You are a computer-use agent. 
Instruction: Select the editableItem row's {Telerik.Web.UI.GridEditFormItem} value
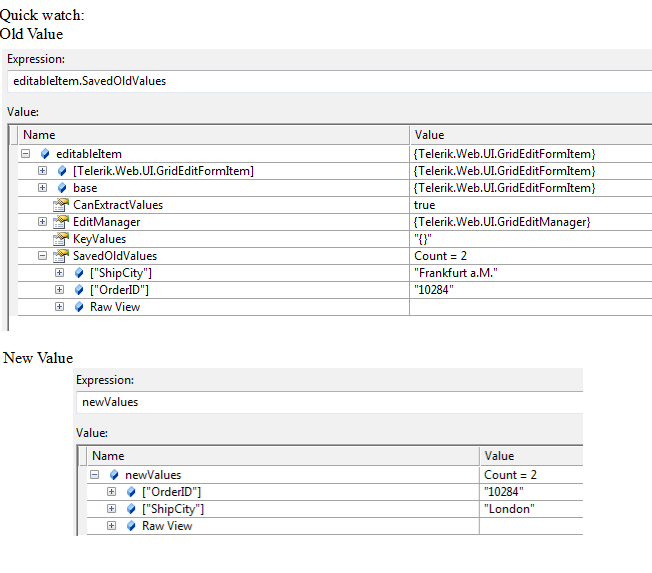pyautogui.click(x=504, y=154)
